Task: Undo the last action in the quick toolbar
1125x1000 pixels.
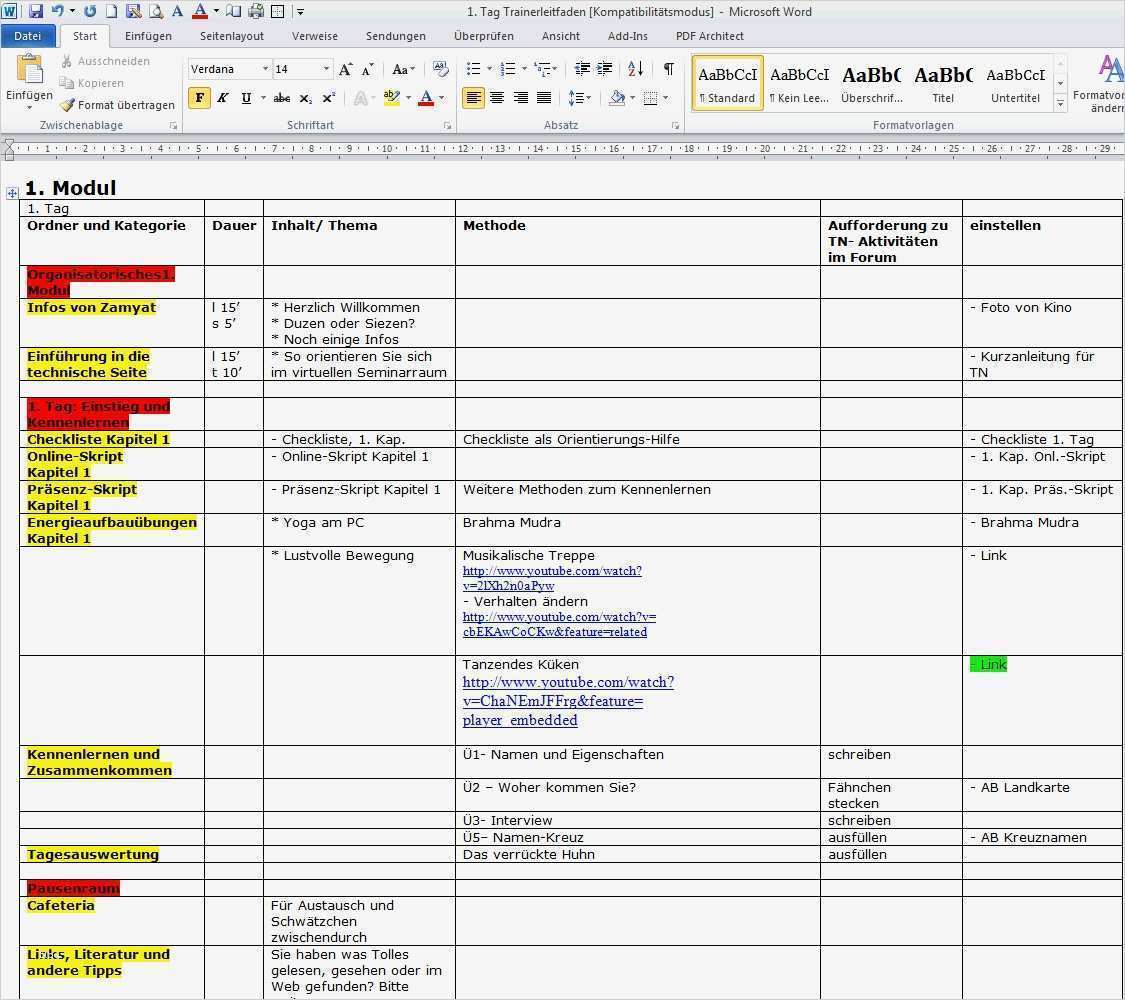Action: pos(58,11)
